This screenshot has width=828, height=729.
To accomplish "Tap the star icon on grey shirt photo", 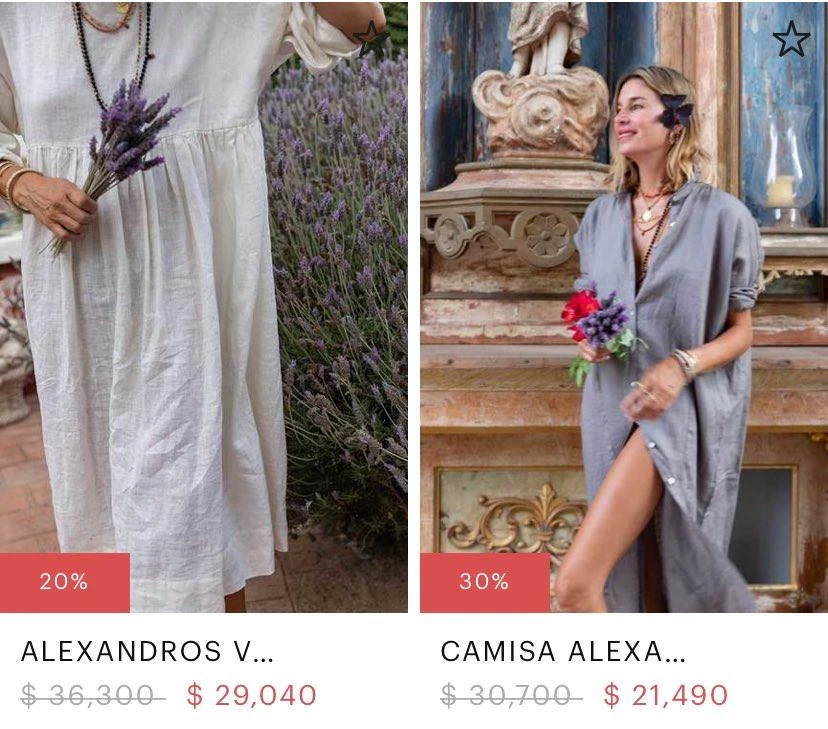I will pyautogui.click(x=791, y=39).
